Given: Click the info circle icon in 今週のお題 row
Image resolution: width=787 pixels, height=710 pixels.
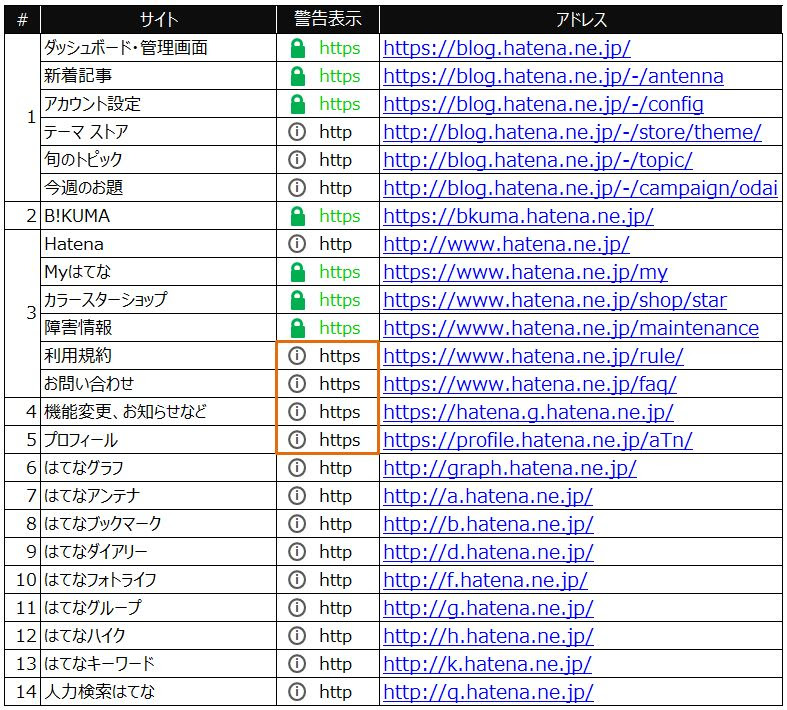Looking at the screenshot, I should (x=297, y=188).
